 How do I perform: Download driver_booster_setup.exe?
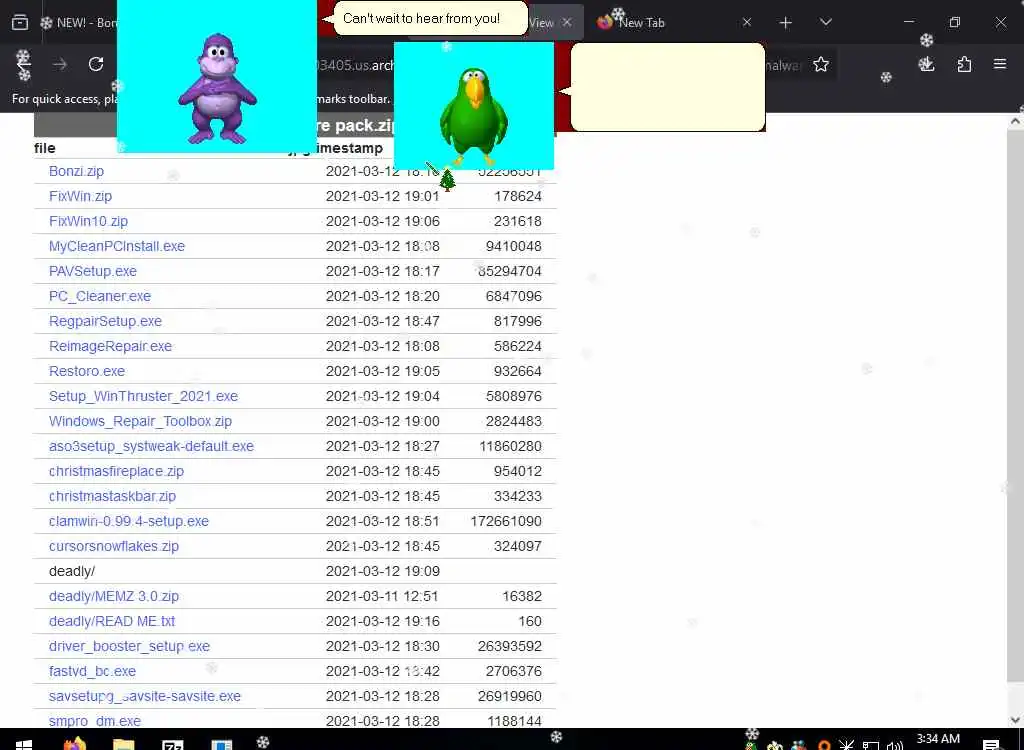[x=129, y=646]
